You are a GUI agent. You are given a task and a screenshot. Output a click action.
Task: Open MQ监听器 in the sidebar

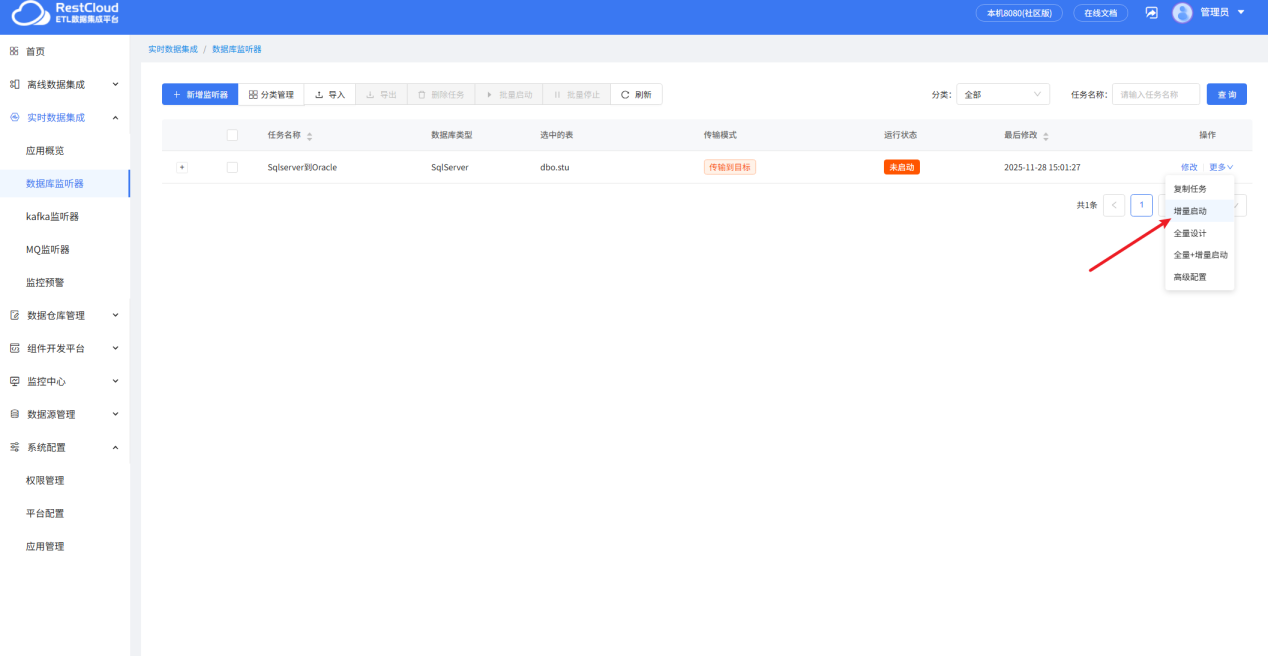[x=65, y=249]
